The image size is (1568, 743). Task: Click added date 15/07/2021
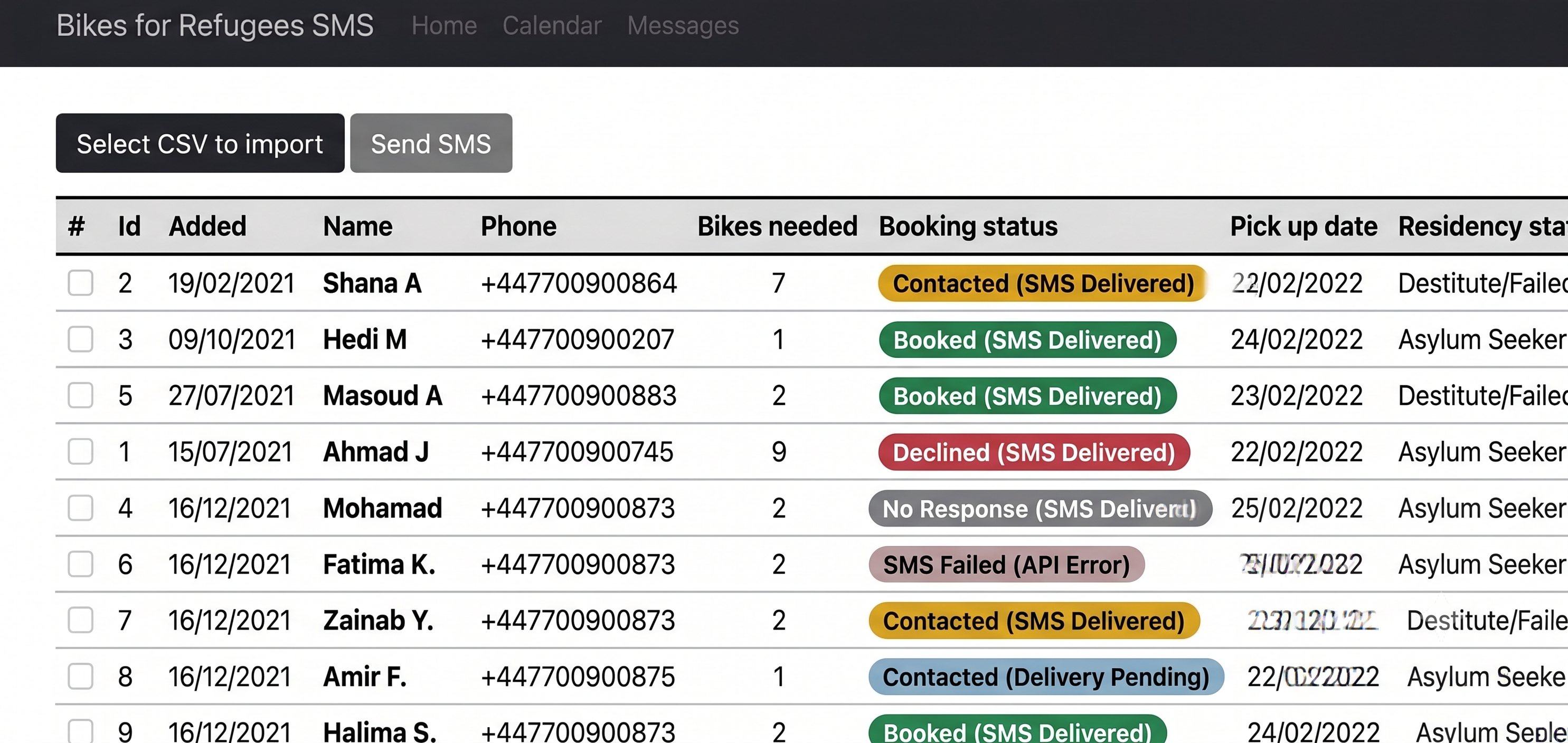click(x=231, y=452)
